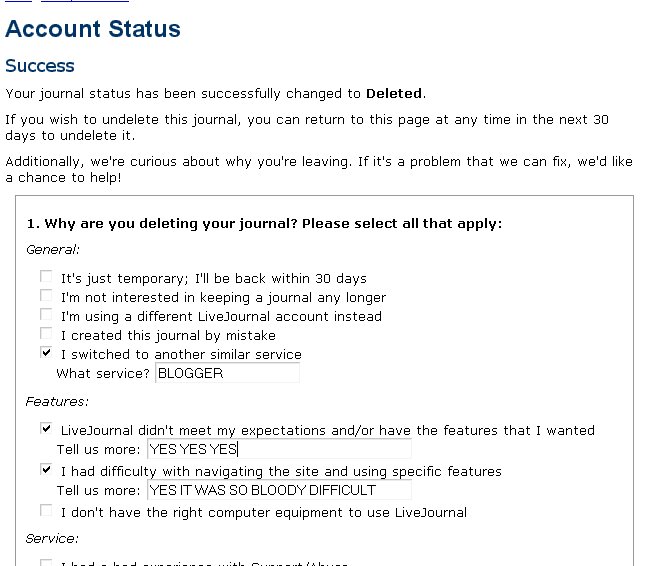Click the italic "Service:" section label
Screen dimensions: 653x566
click(x=52, y=539)
